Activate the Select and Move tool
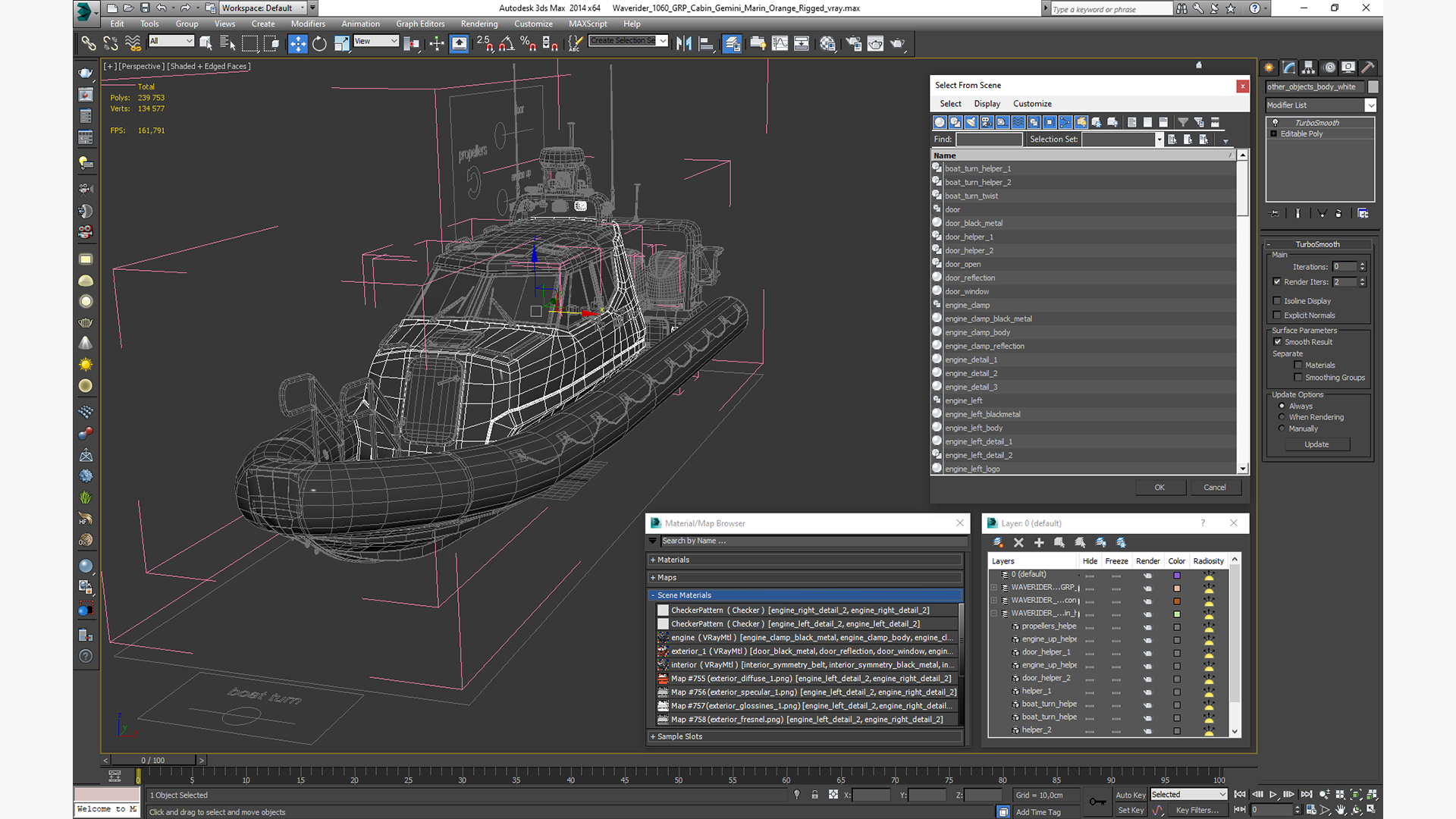Viewport: 1456px width, 819px height. point(297,43)
